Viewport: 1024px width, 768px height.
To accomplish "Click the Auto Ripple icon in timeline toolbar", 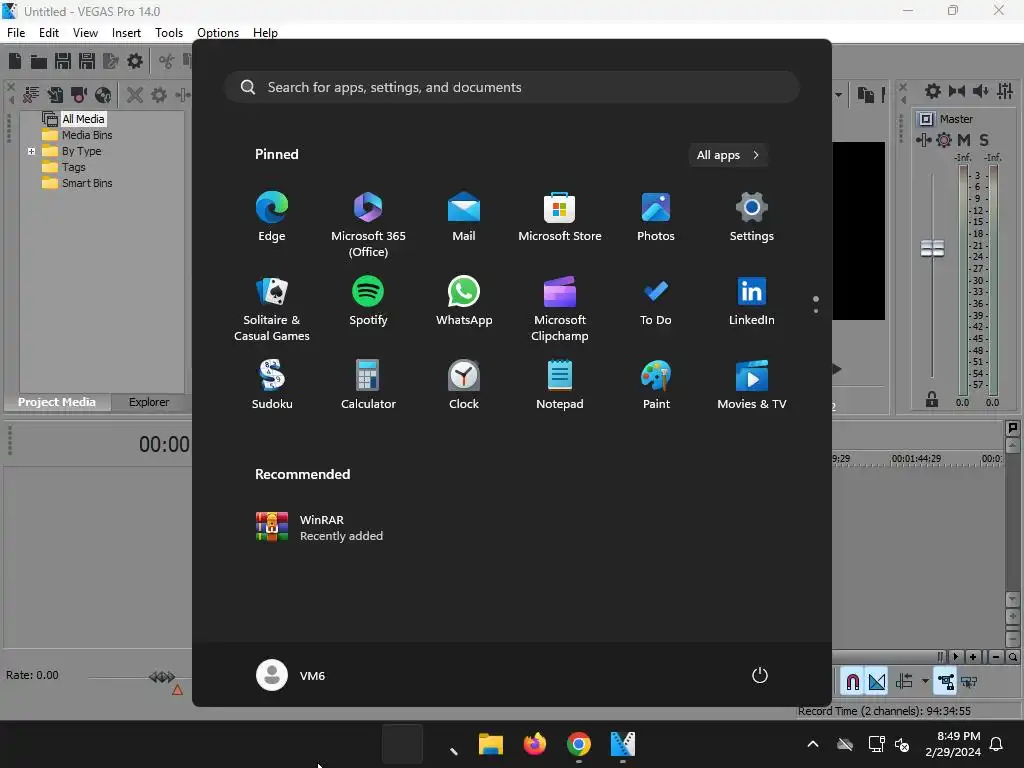I will 904,682.
